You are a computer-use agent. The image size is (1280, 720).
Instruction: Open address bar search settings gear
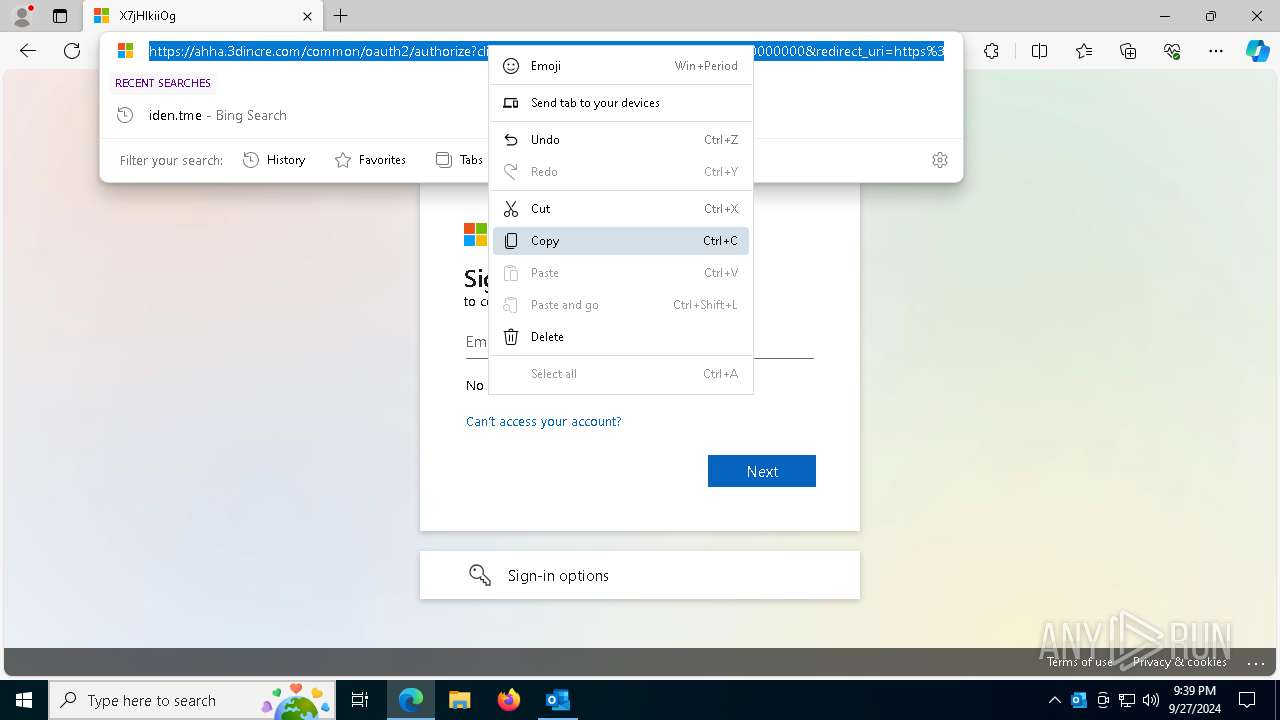point(940,160)
